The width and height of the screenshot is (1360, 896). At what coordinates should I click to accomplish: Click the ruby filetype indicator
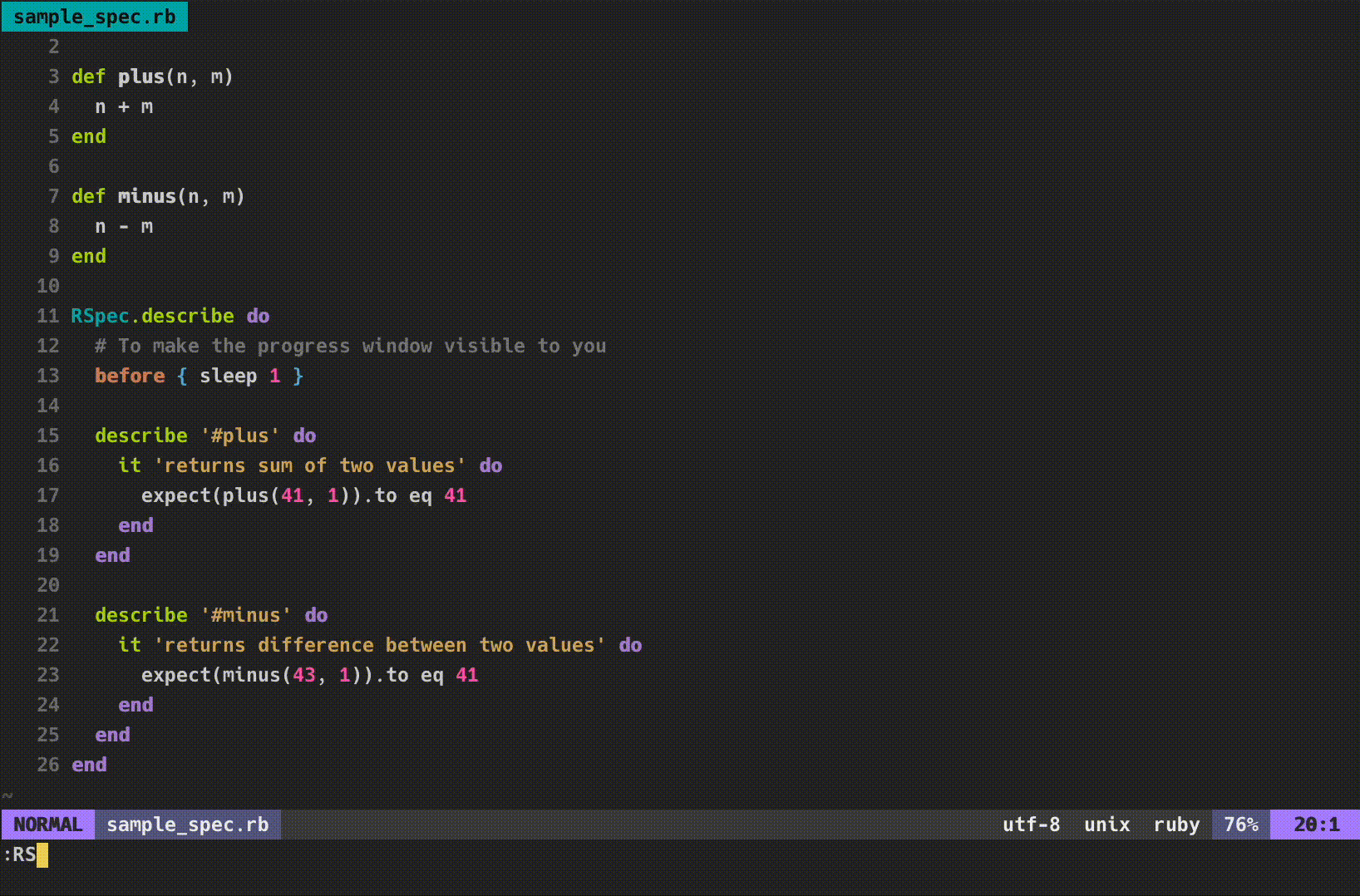point(1176,825)
